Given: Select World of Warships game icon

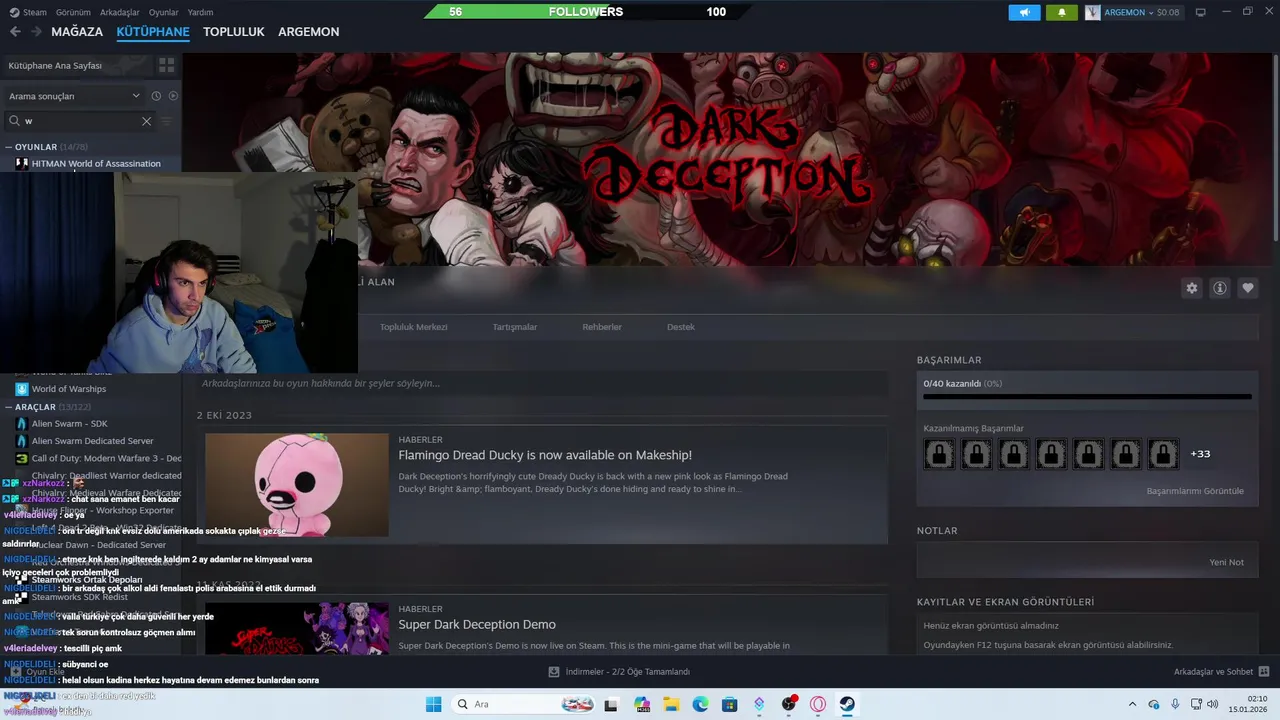Looking at the screenshot, I should coord(21,389).
